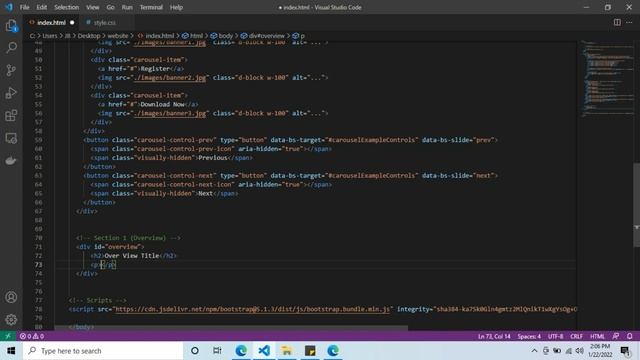Click the VS Code logo icon in title bar
This screenshot has height=360, width=640.
pyautogui.click(x=9, y=7)
